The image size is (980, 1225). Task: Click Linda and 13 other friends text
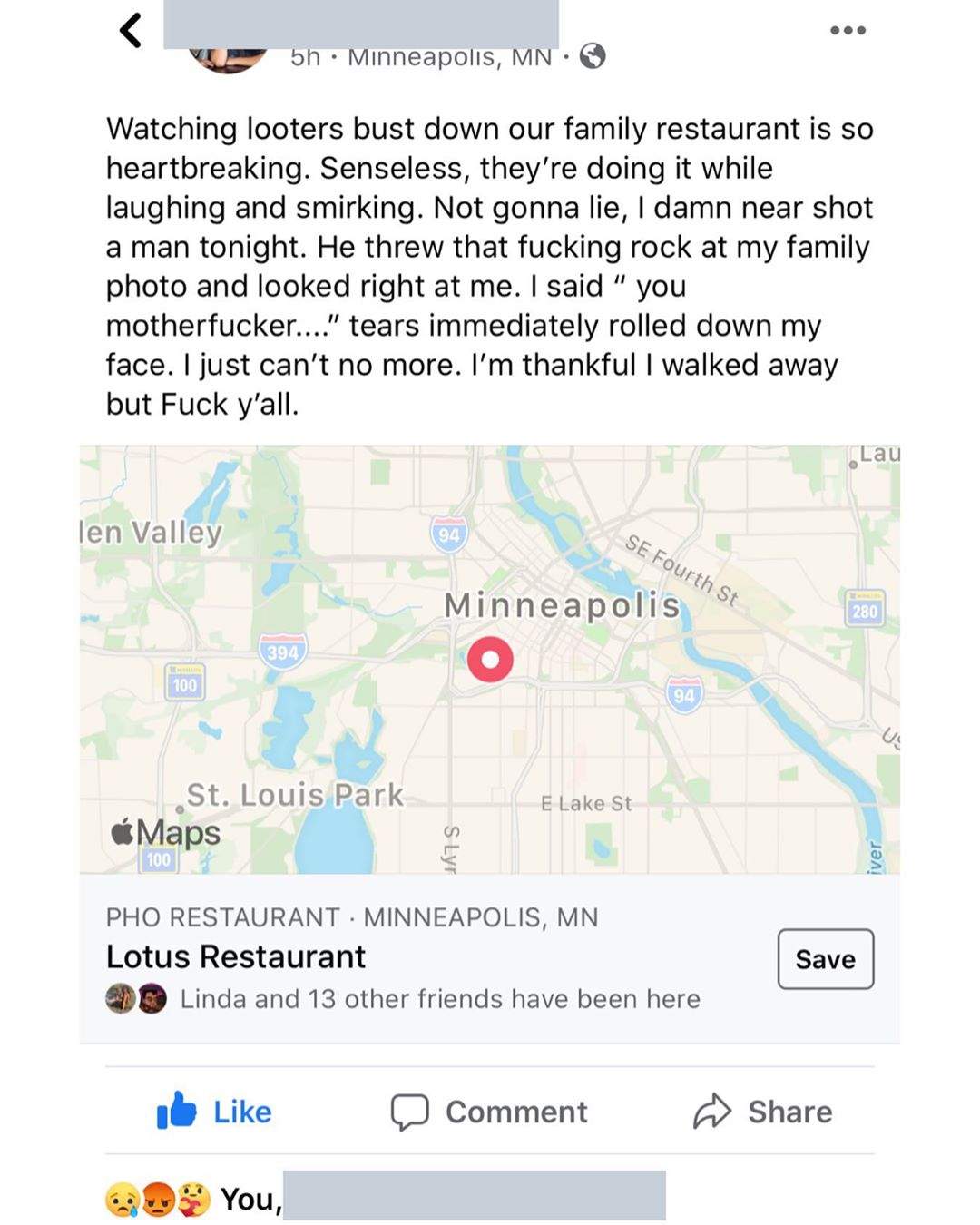pos(440,999)
